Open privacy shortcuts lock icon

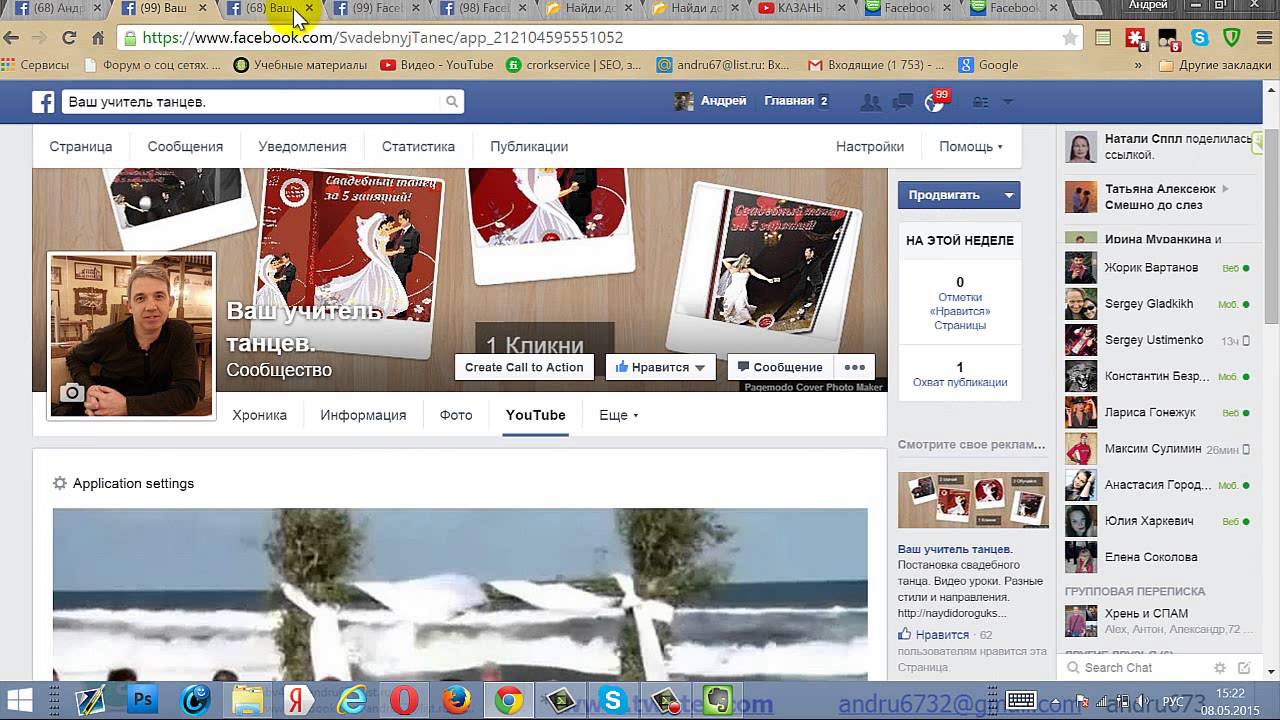[x=981, y=102]
